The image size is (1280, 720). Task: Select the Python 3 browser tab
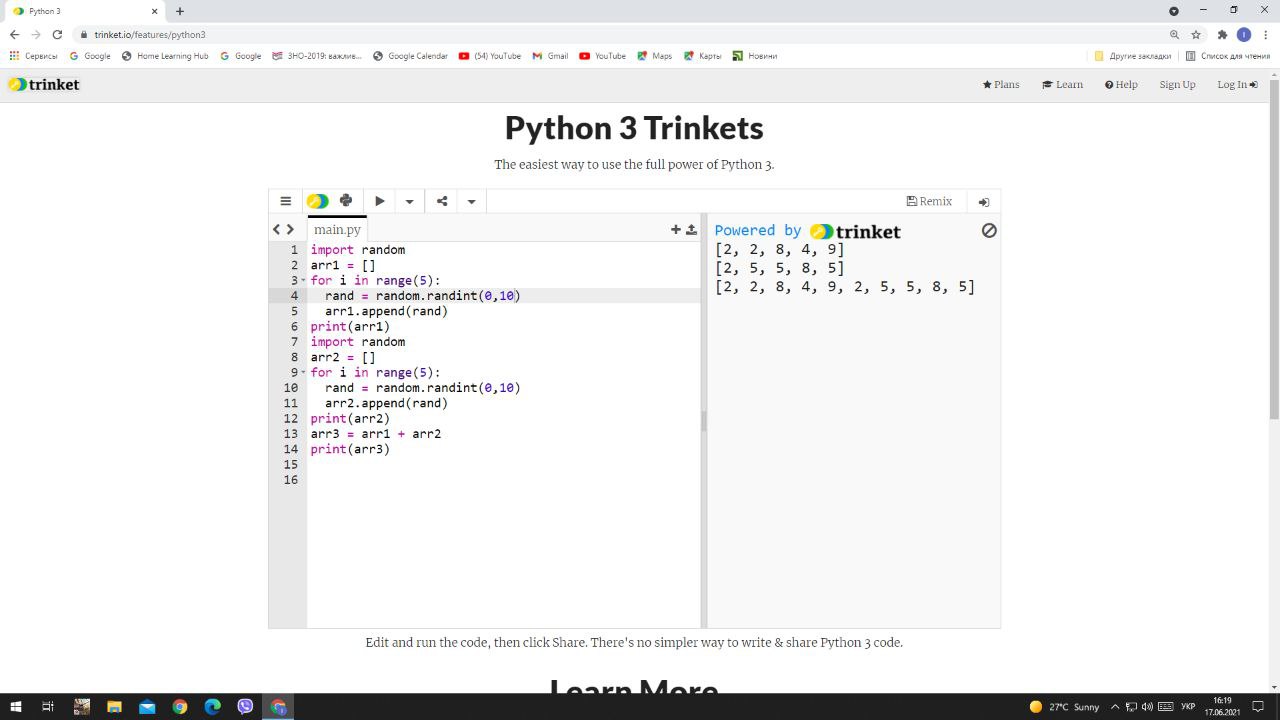85,11
